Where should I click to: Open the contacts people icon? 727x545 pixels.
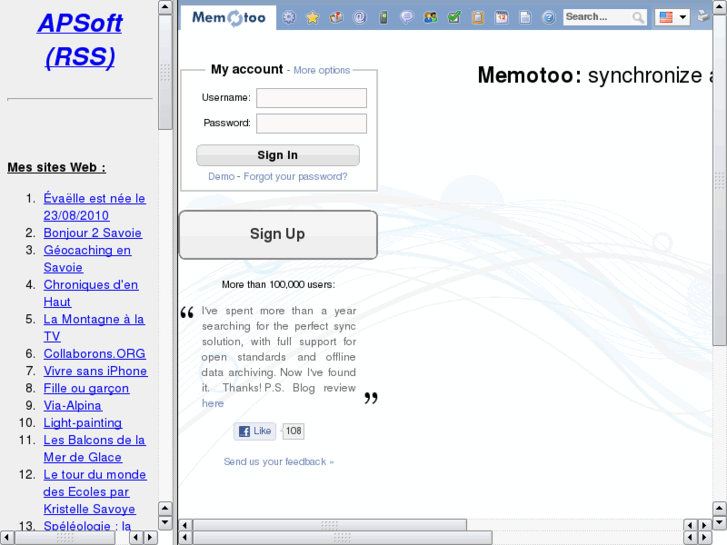(431, 18)
